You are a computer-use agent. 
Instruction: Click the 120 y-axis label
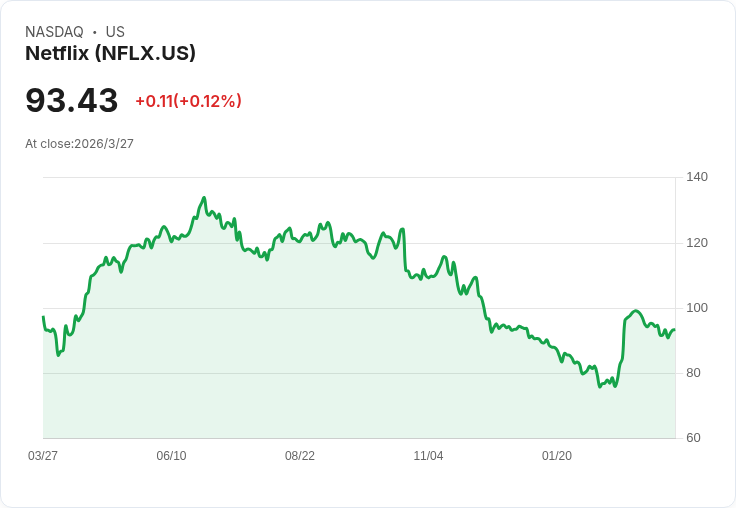click(x=697, y=243)
